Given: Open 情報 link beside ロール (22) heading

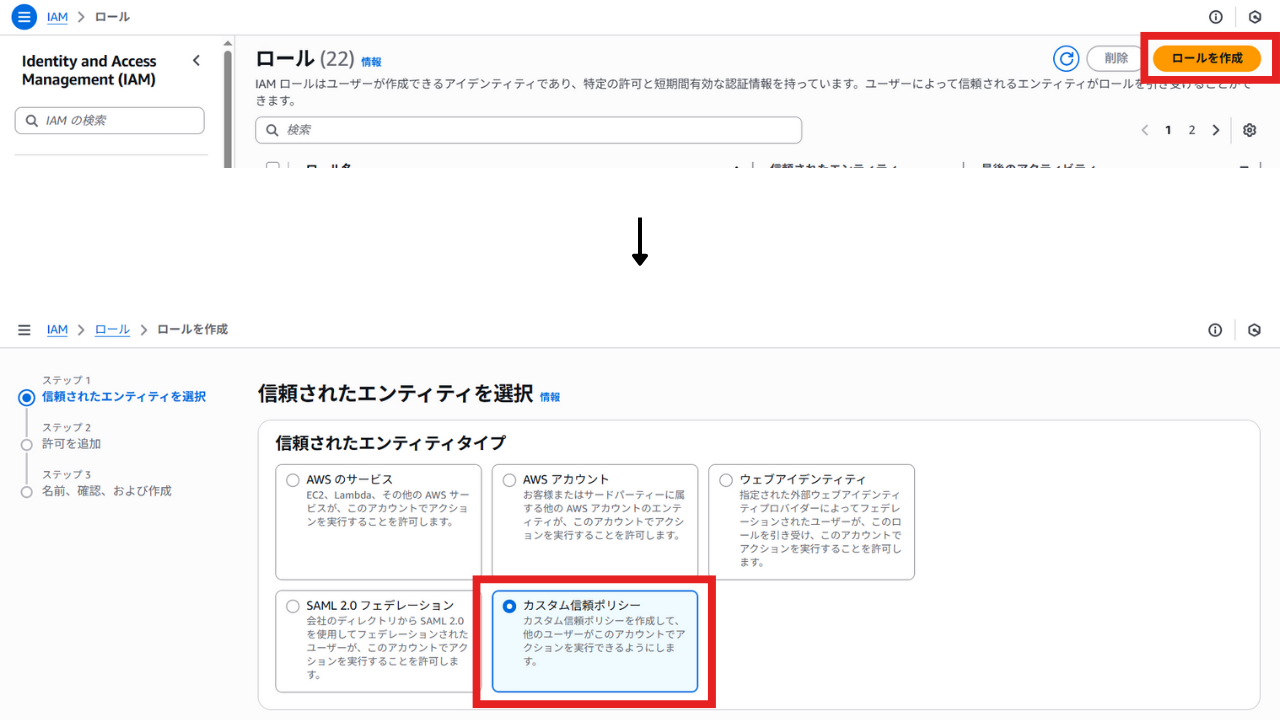Looking at the screenshot, I should [371, 62].
